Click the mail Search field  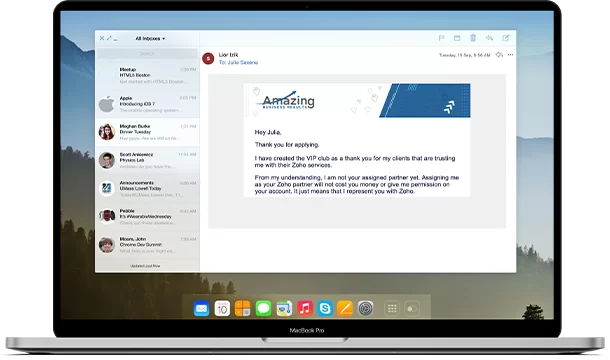(147, 53)
